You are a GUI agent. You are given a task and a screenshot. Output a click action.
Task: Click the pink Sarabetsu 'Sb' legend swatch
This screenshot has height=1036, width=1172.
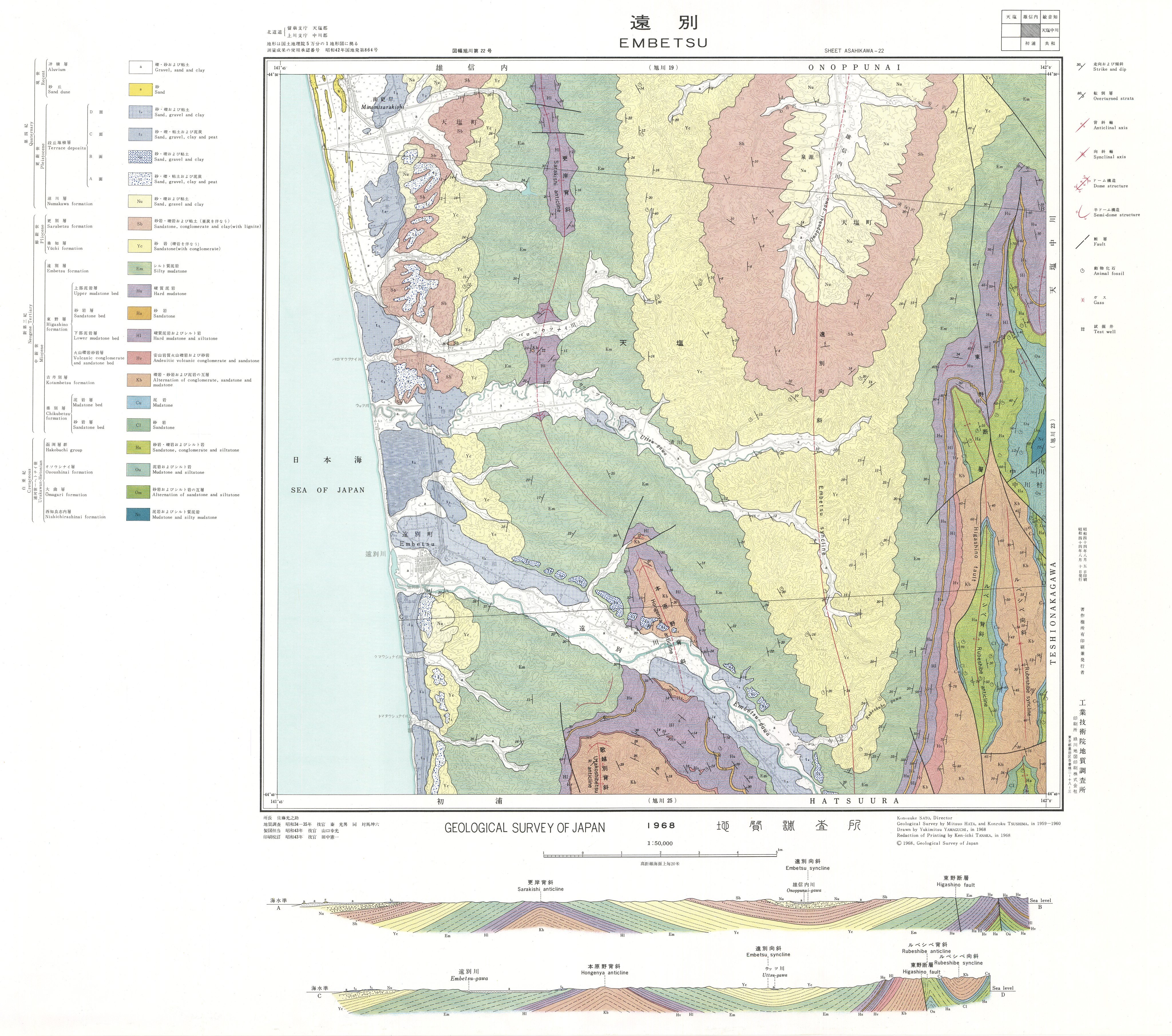[139, 224]
